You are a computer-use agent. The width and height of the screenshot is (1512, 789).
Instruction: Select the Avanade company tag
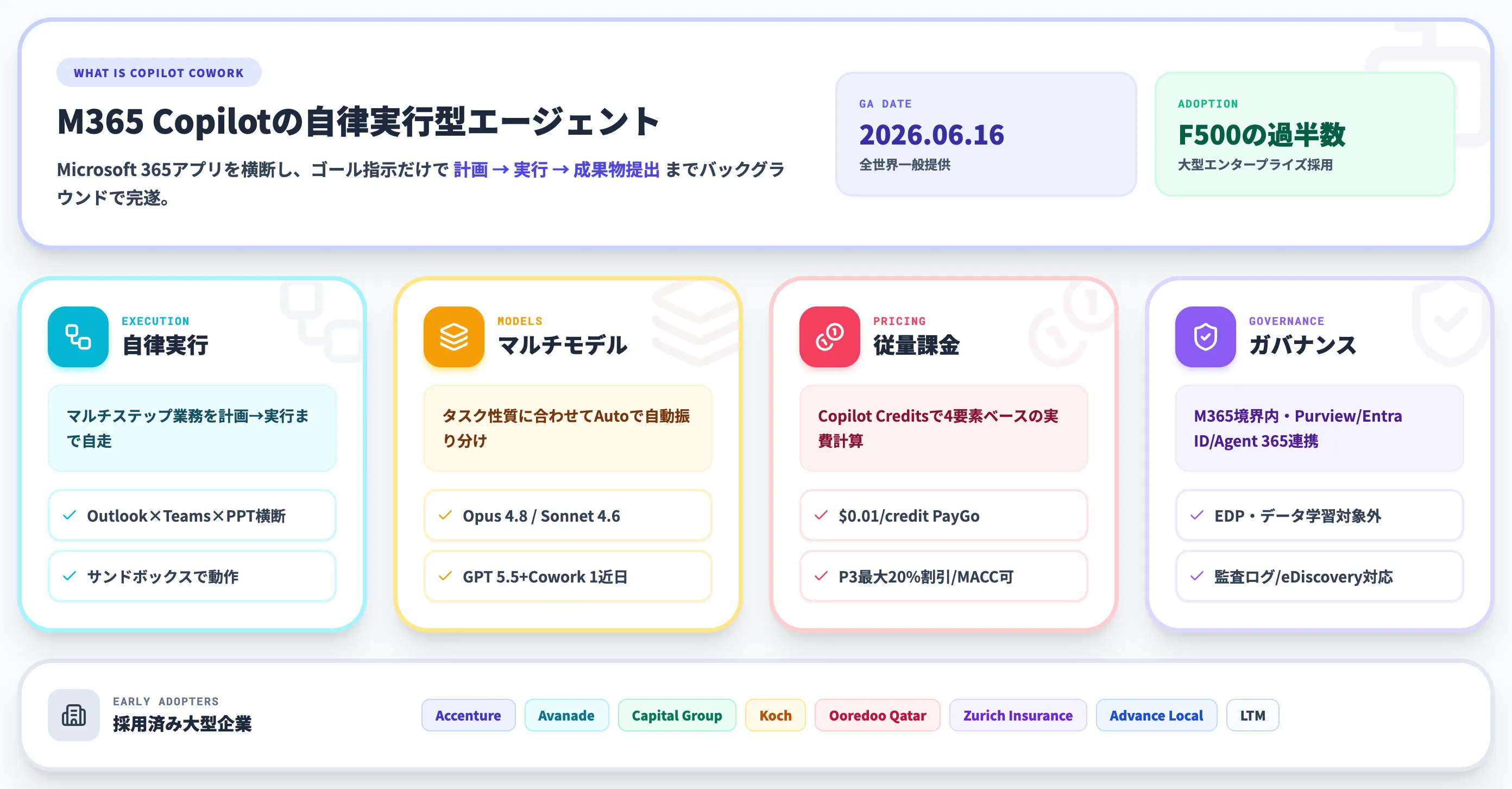click(x=566, y=715)
